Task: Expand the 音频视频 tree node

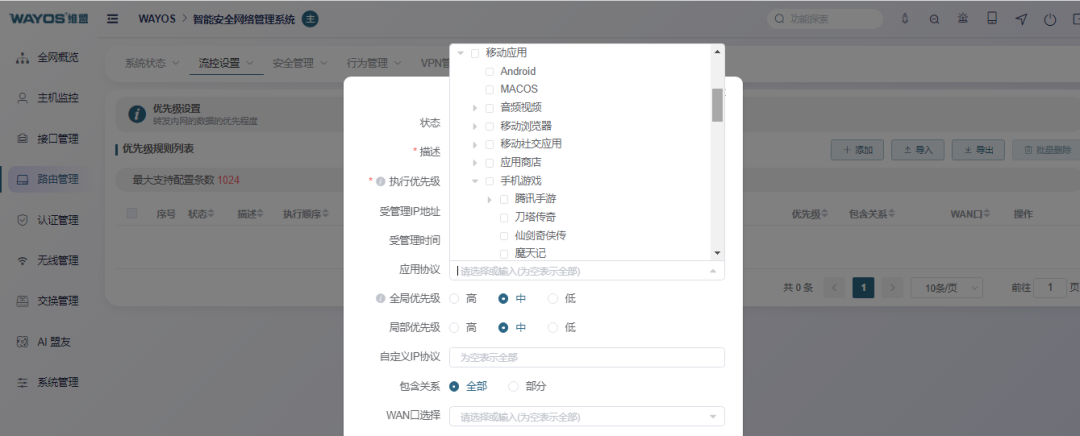Action: pos(475,108)
